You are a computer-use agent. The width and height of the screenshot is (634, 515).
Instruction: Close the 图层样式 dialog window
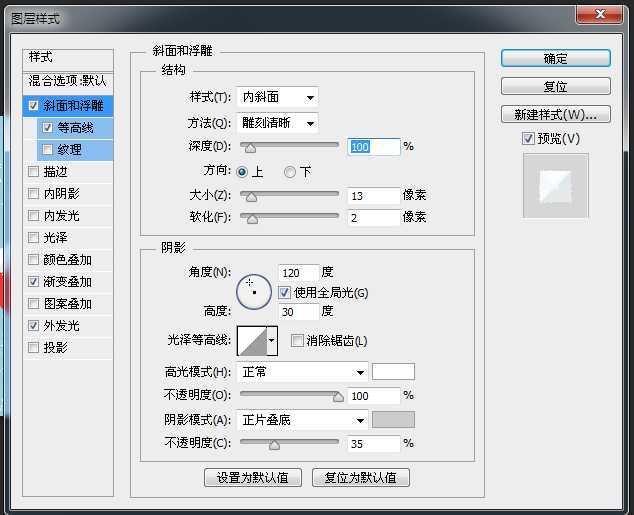coord(604,13)
